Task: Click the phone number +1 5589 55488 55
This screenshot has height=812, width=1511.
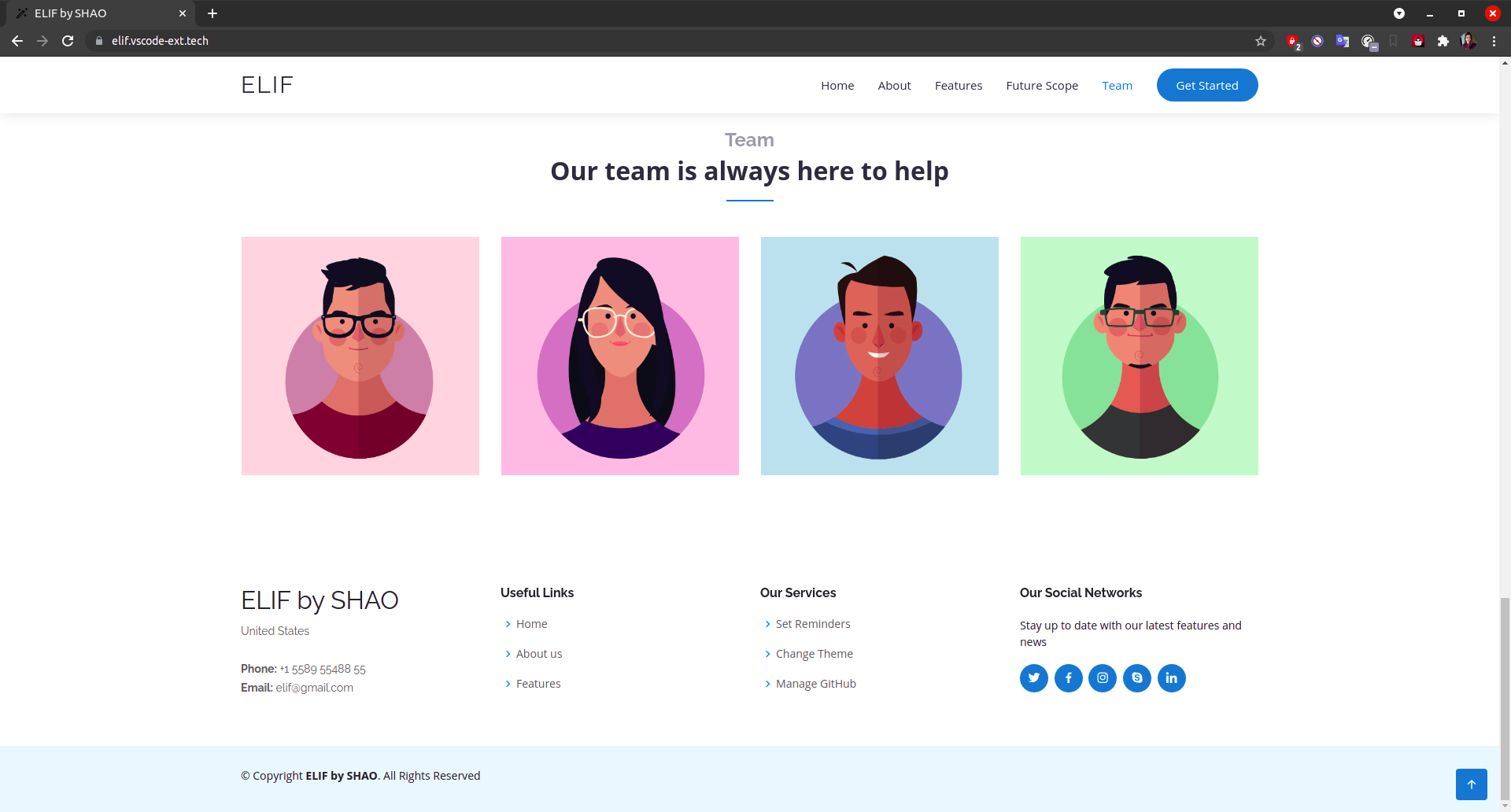Action: 323,669
